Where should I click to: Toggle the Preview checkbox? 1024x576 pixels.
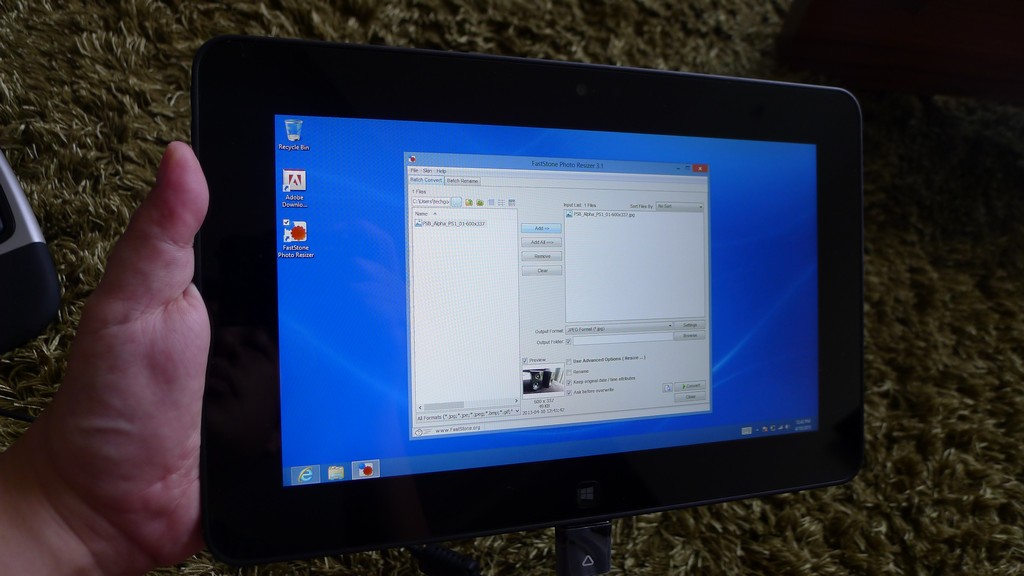[525, 360]
